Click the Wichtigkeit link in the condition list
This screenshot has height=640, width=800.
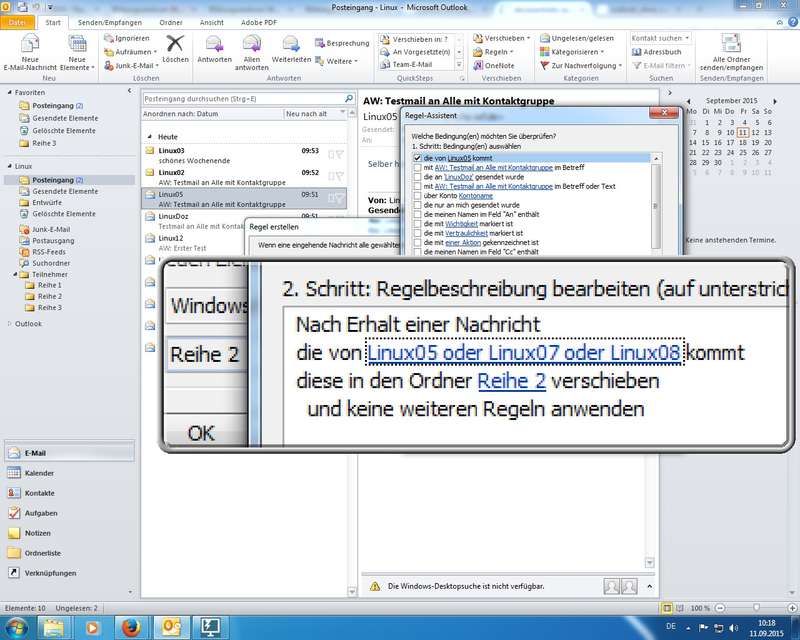(x=461, y=224)
